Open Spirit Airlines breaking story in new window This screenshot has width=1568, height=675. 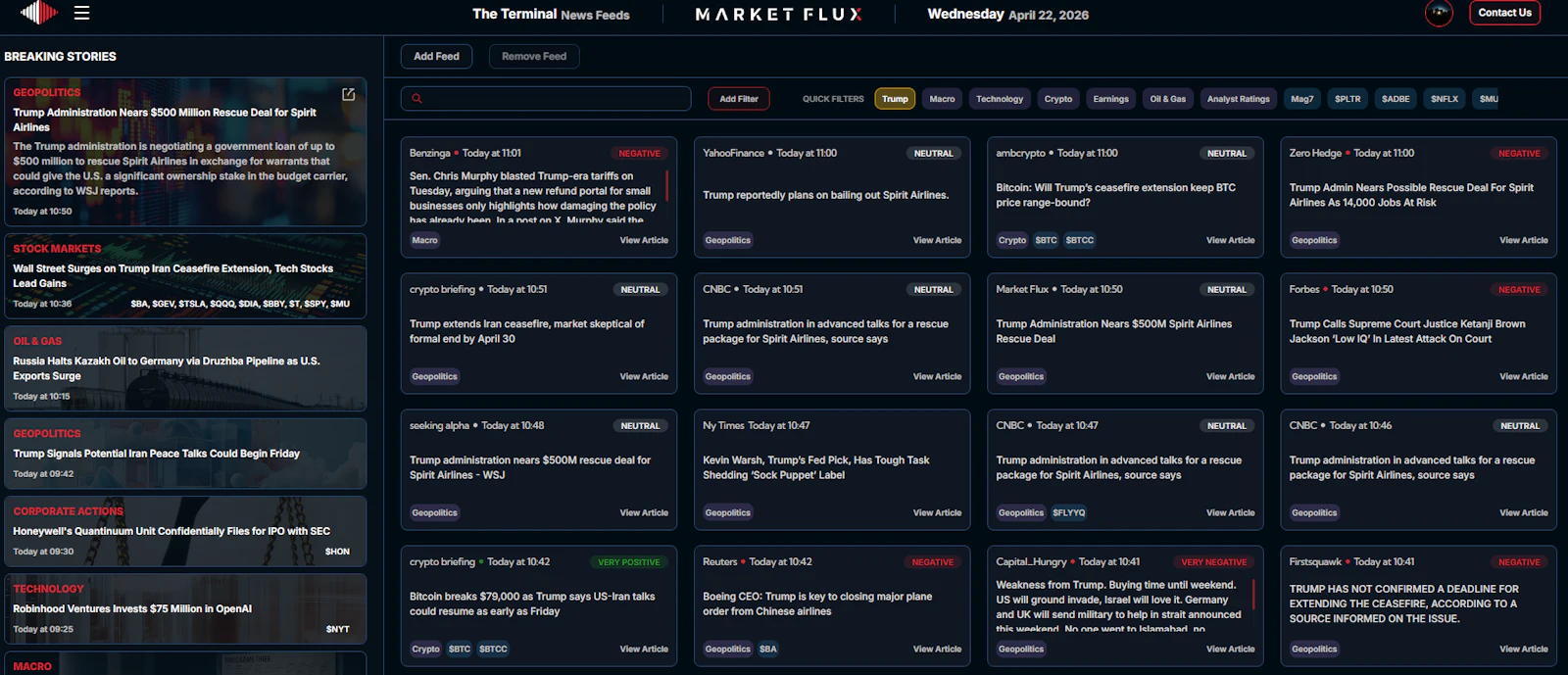348,95
